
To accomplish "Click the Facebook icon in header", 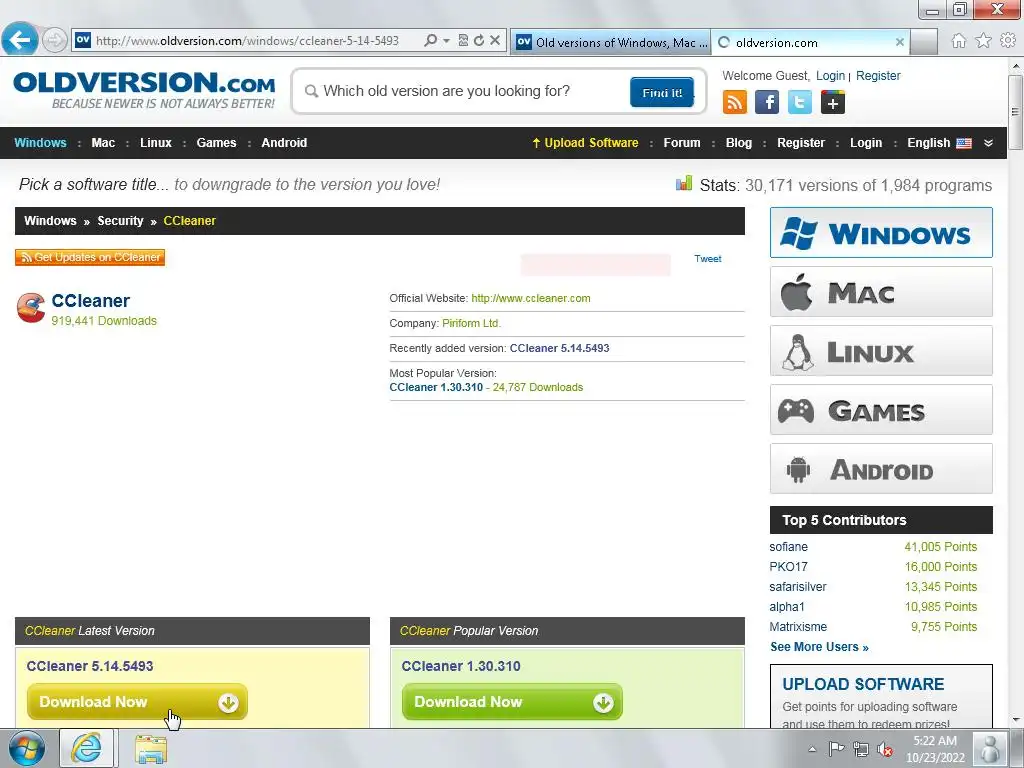I will 767,103.
